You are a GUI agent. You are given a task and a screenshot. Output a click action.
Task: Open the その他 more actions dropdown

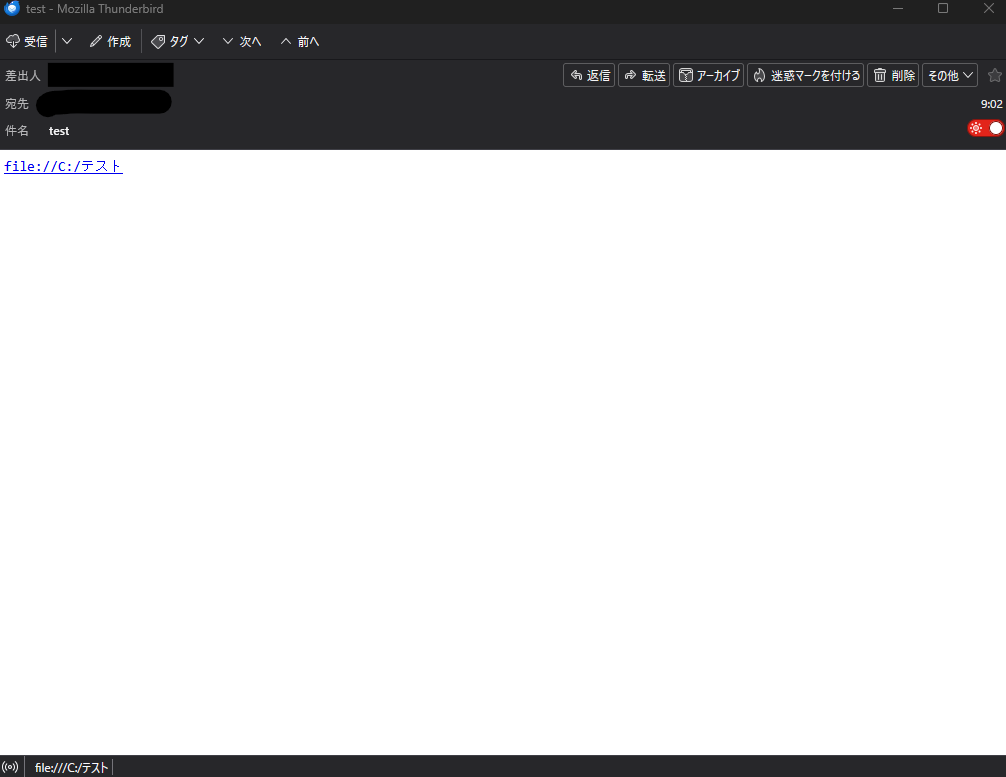950,76
